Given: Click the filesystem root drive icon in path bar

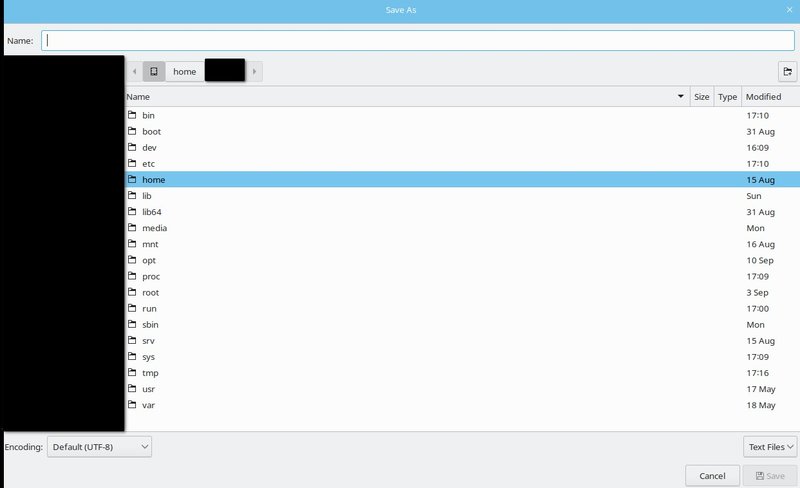Looking at the screenshot, I should coord(154,71).
